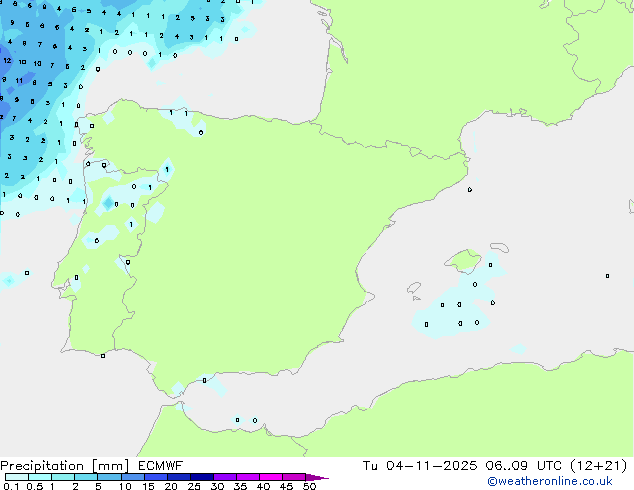Viewport: 634px width, 490px height.
Task: Pick the magenta swatch between 40 and 45
Action: click(x=271, y=477)
